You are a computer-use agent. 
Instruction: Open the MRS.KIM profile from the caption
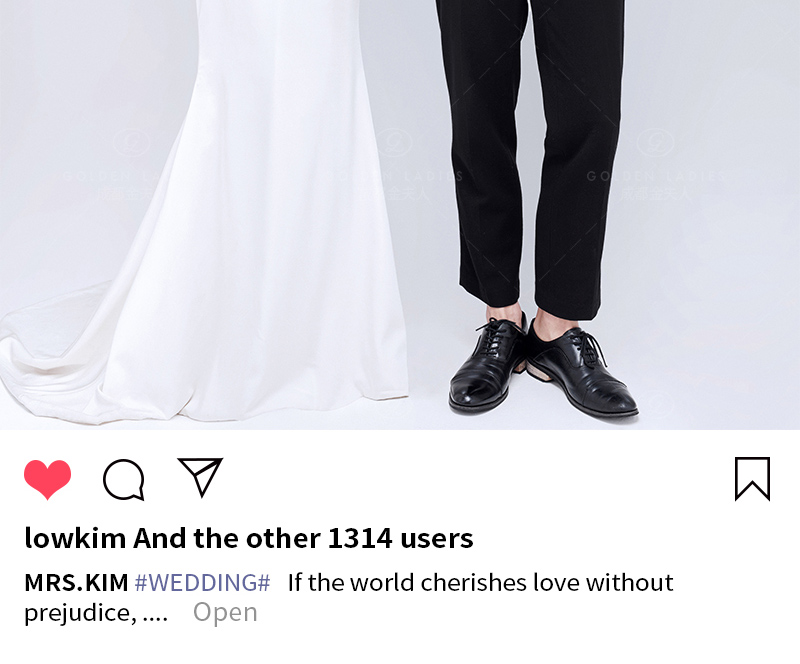[x=76, y=582]
